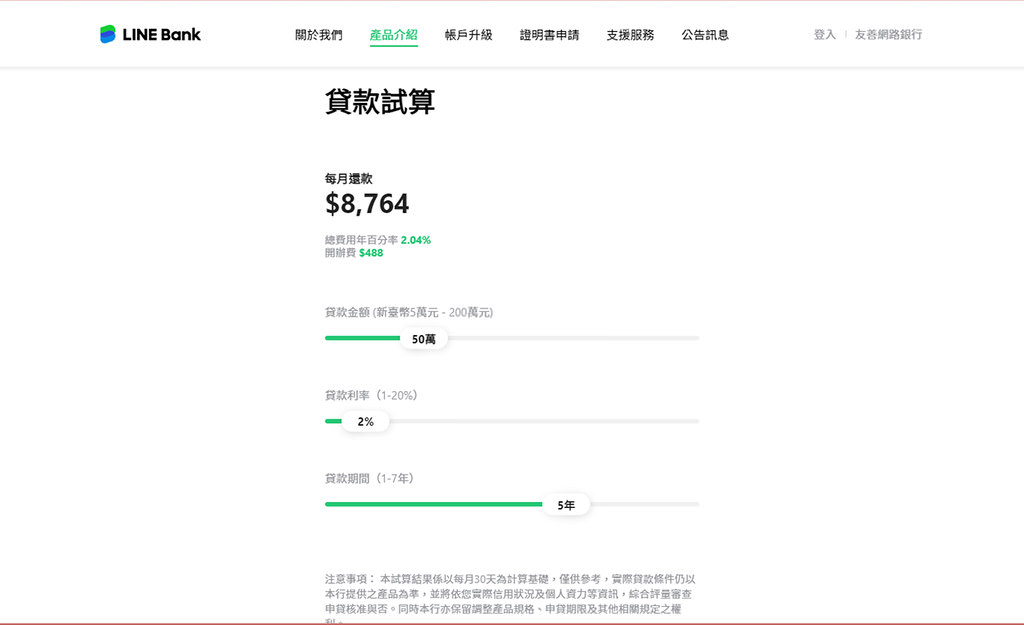
Task: Click the 貸款試算 heading
Action: 380,102
